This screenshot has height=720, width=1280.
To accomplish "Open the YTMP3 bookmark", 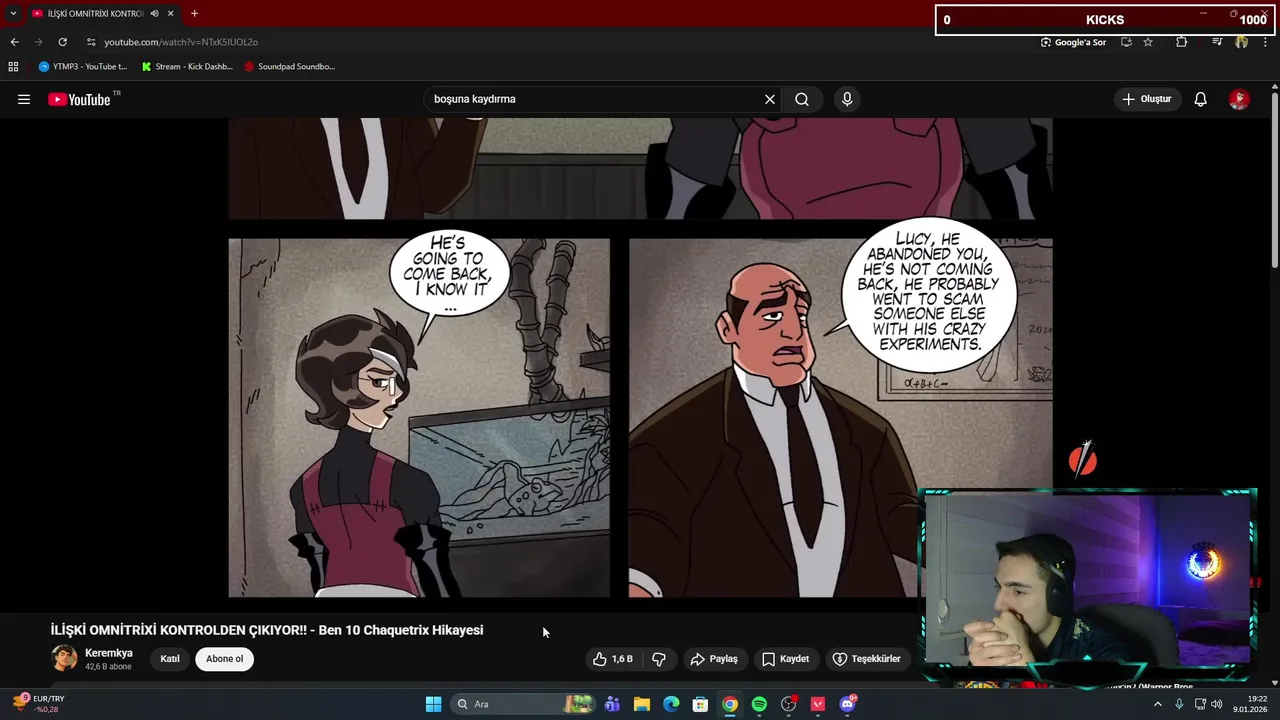I will point(83,67).
